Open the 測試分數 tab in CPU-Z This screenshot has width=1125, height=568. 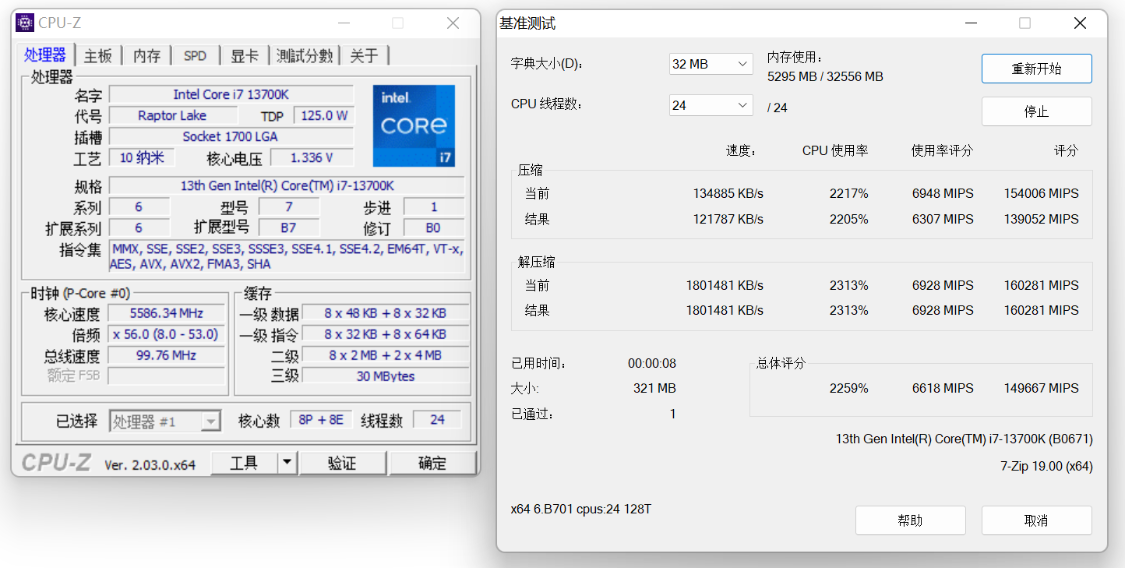coord(304,56)
